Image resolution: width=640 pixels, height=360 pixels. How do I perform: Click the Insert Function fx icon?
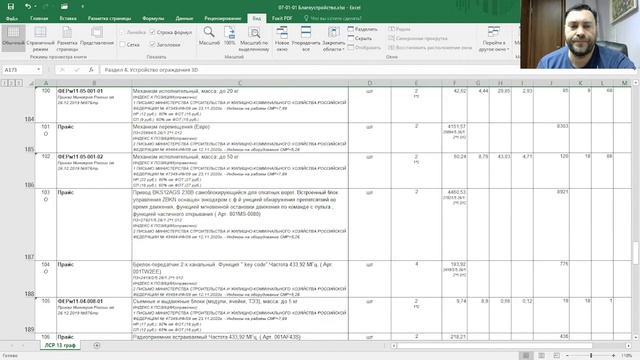pyautogui.click(x=91, y=70)
